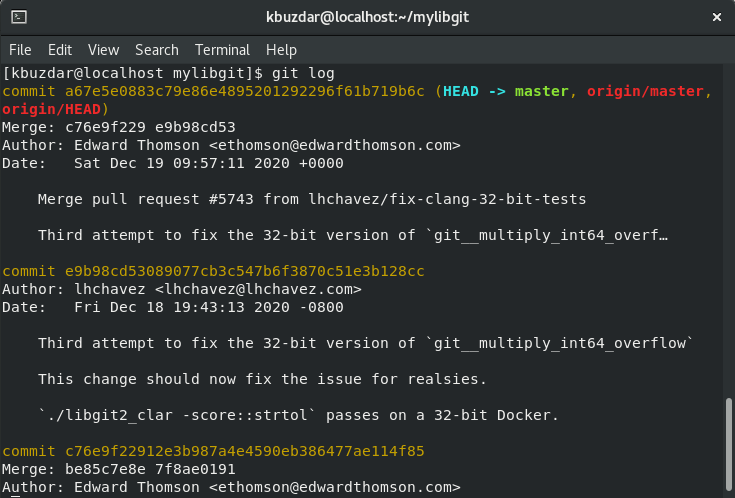This screenshot has height=498, width=735.
Task: Open the Help menu
Action: 281,49
